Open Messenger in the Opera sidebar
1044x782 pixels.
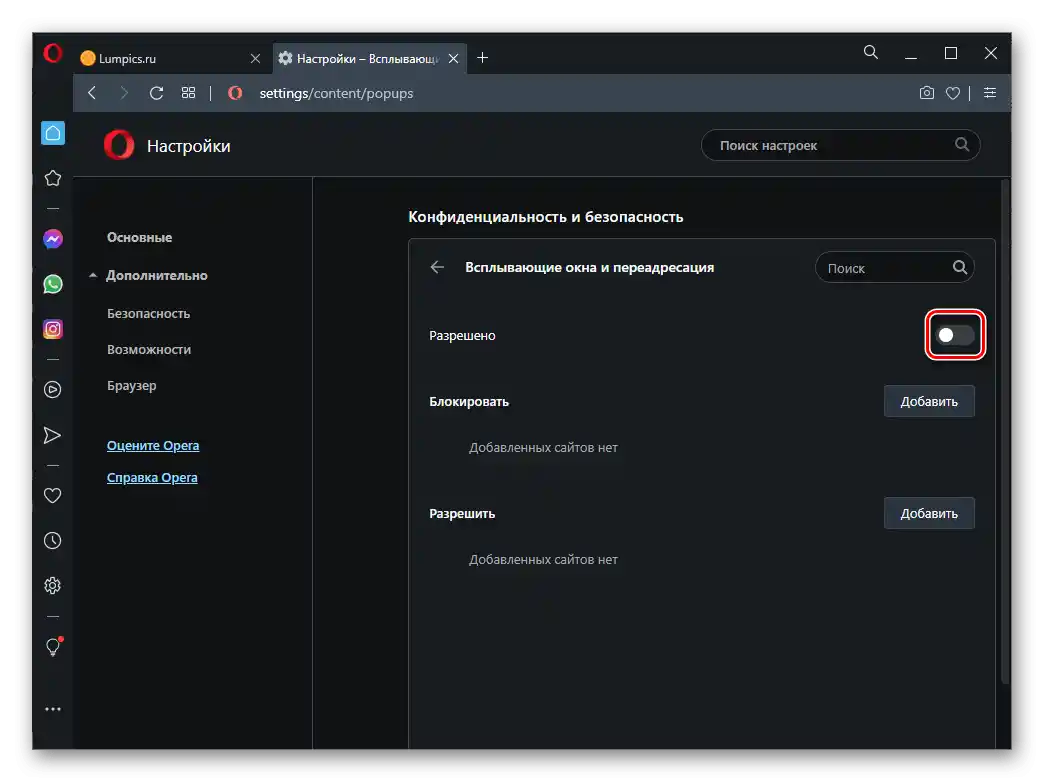53,240
